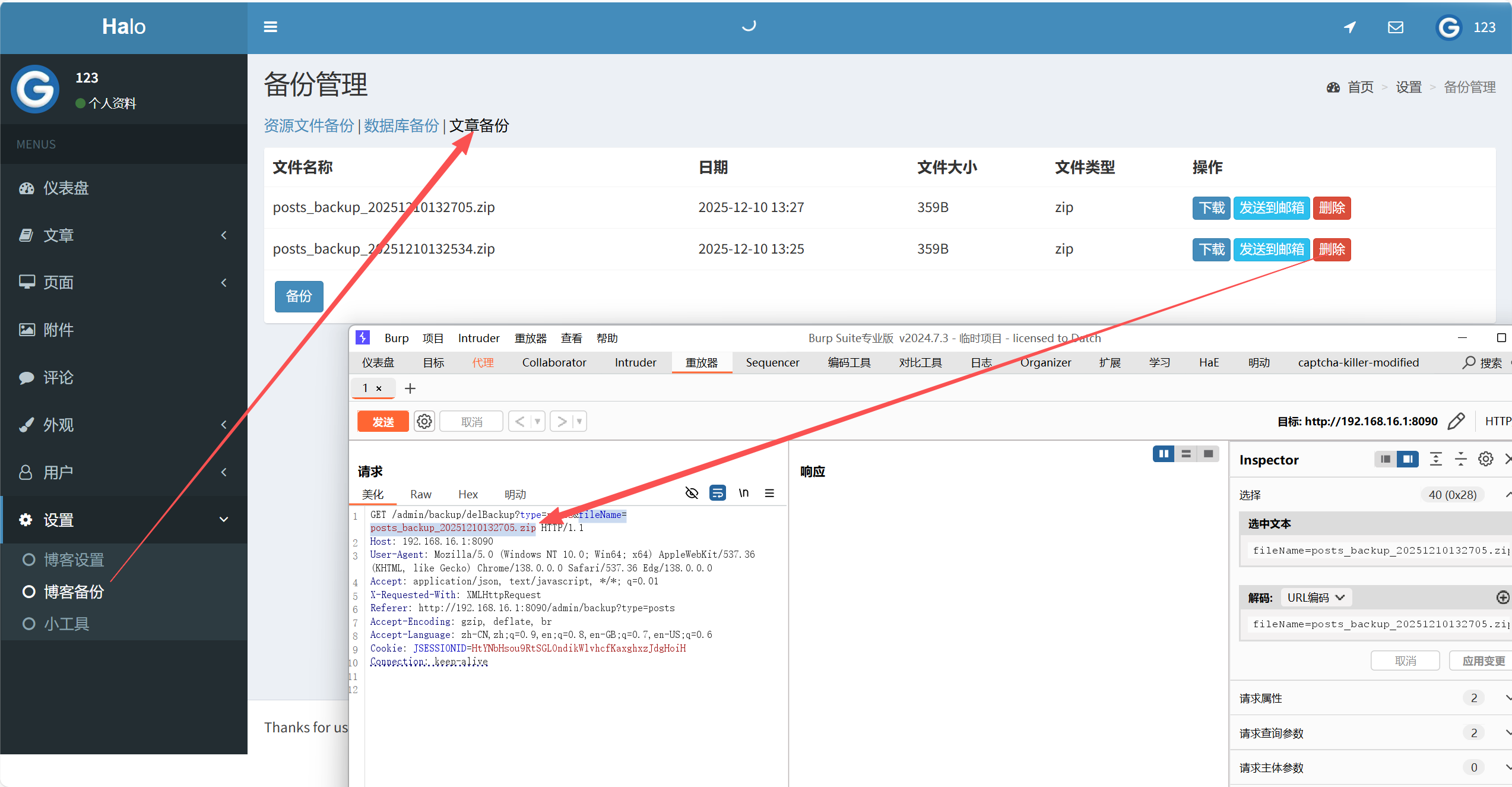The image size is (1512, 787).
Task: Add new Repeater tab with plus icon
Action: tap(410, 388)
